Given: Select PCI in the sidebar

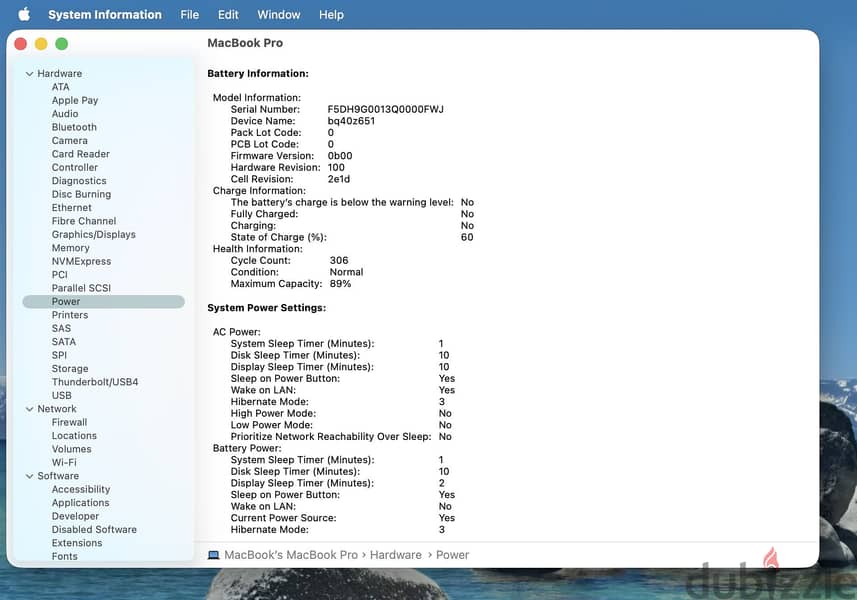Looking at the screenshot, I should [60, 275].
